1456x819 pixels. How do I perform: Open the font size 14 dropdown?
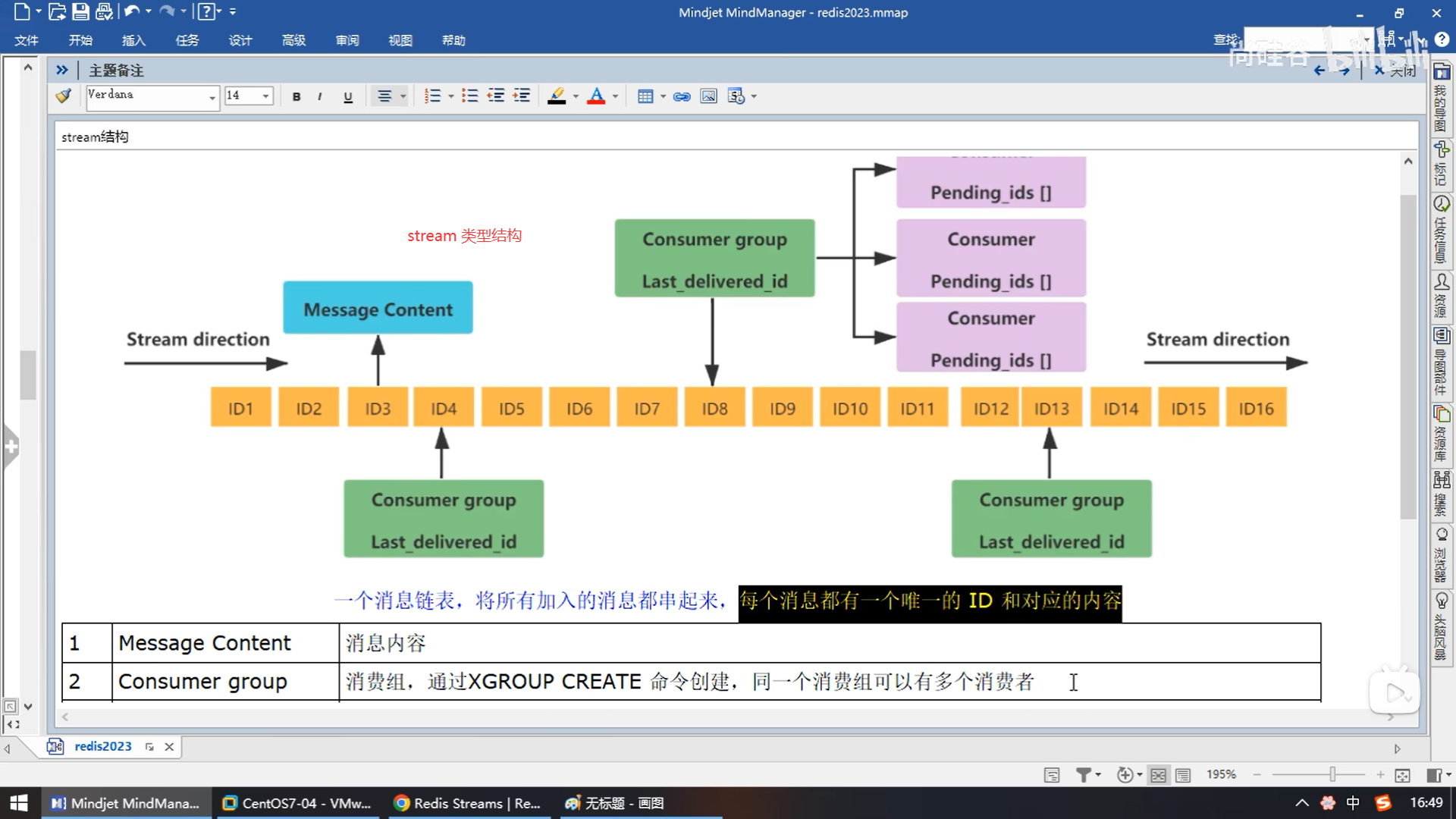(265, 96)
